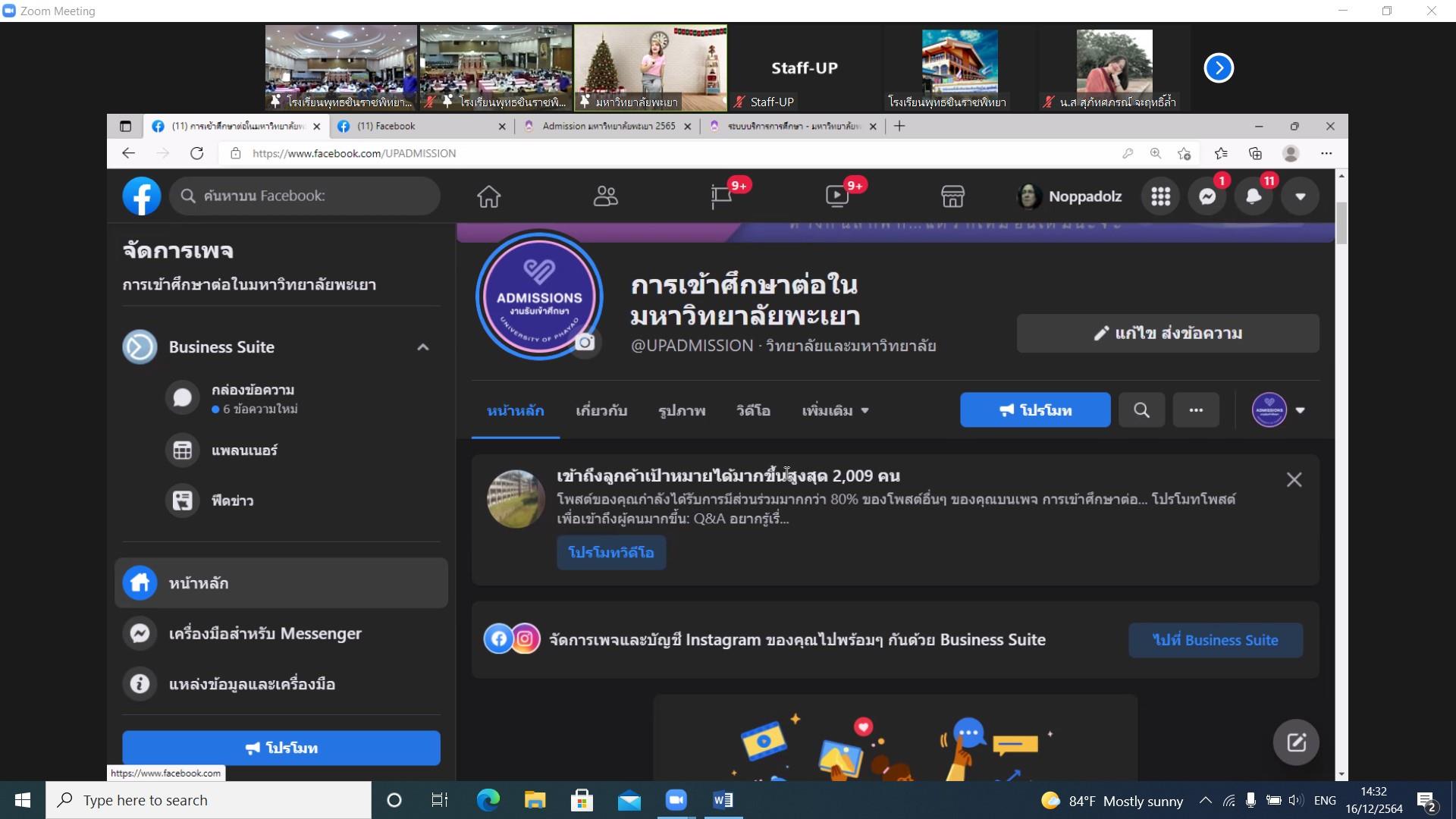Click the zoom magnifier icon in address bar
This screenshot has height=819, width=1456.
click(1155, 153)
